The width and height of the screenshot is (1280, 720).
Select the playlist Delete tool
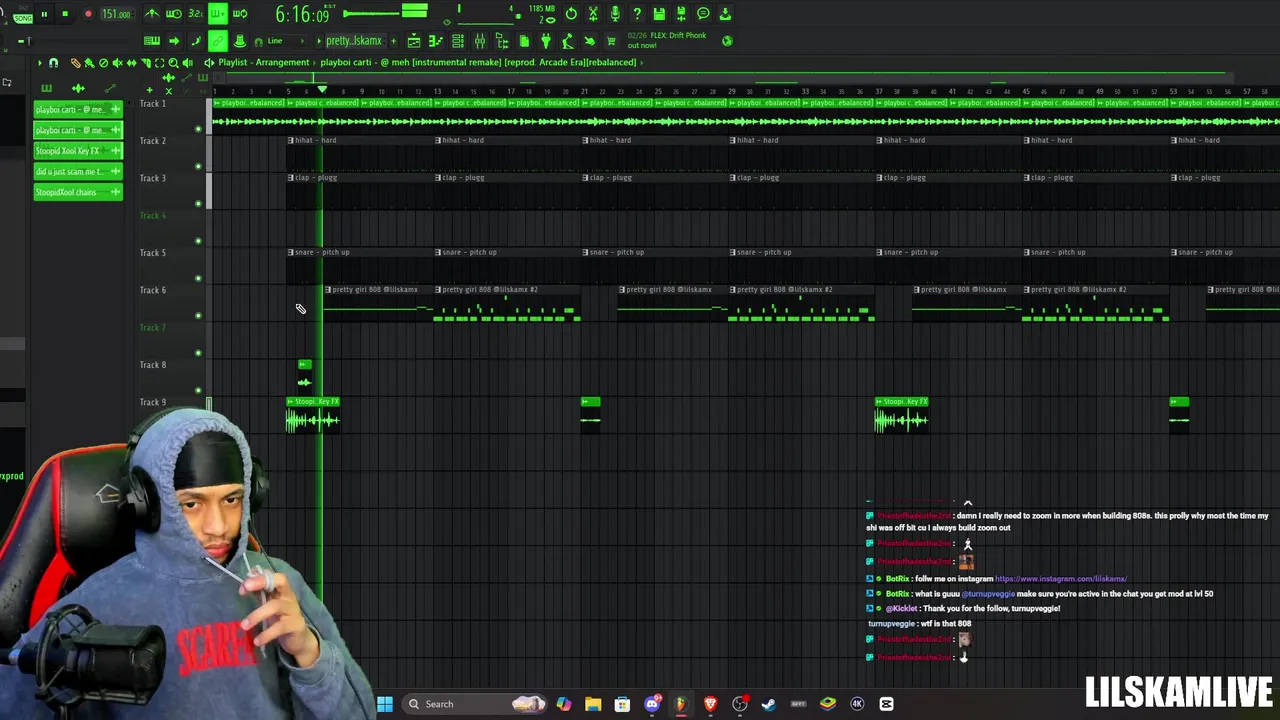[x=103, y=63]
